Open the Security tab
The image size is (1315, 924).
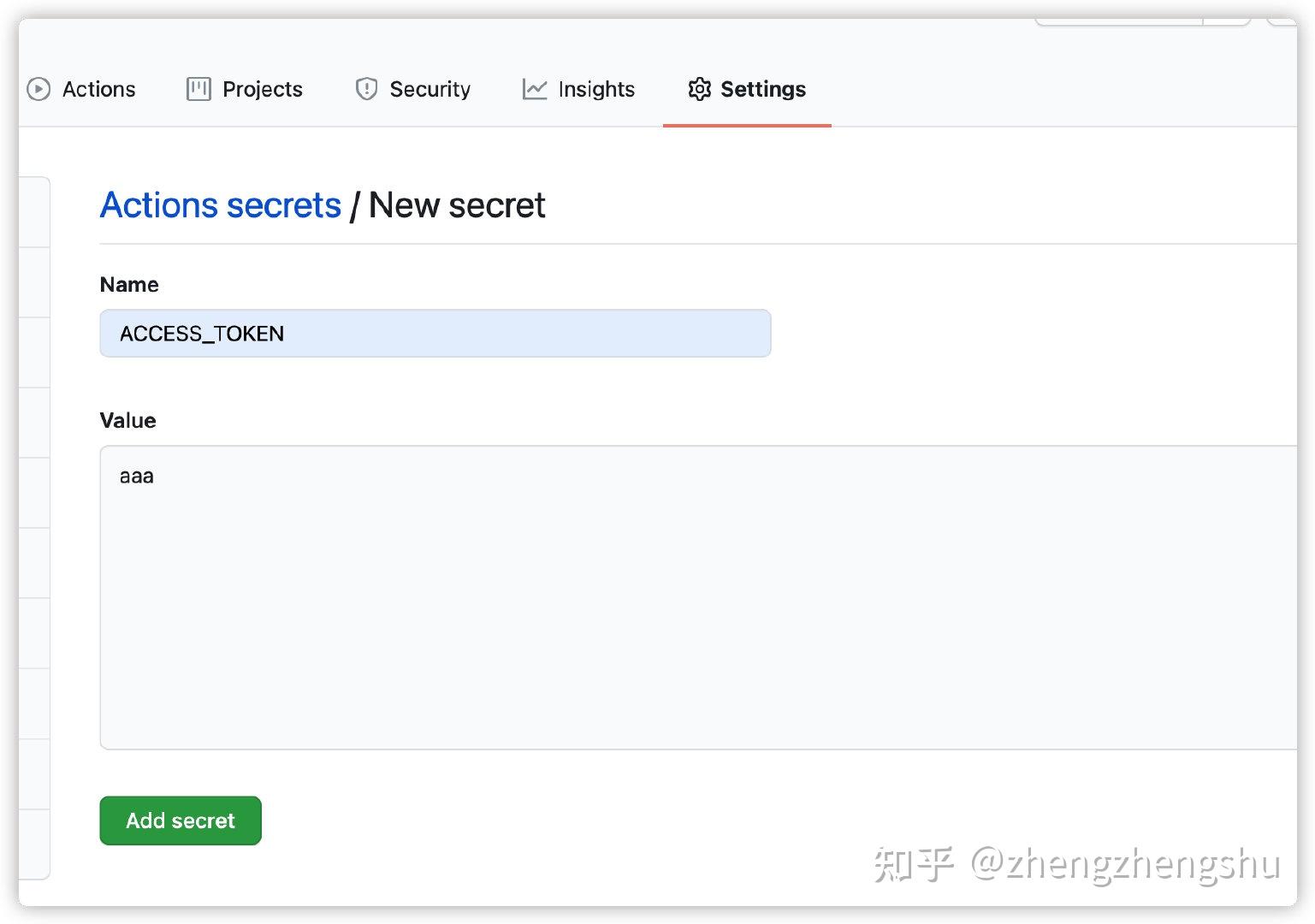[430, 89]
